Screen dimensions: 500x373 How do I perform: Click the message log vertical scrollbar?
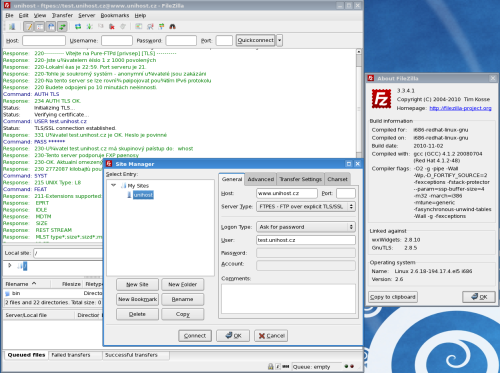point(359,103)
